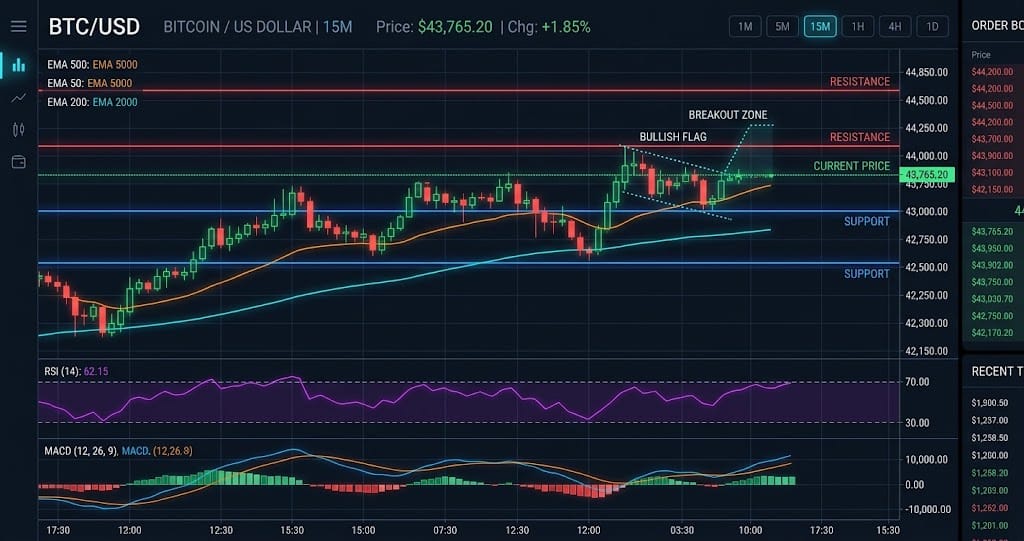
Task: Select the EMA 500 indicator label
Action: coord(92,65)
